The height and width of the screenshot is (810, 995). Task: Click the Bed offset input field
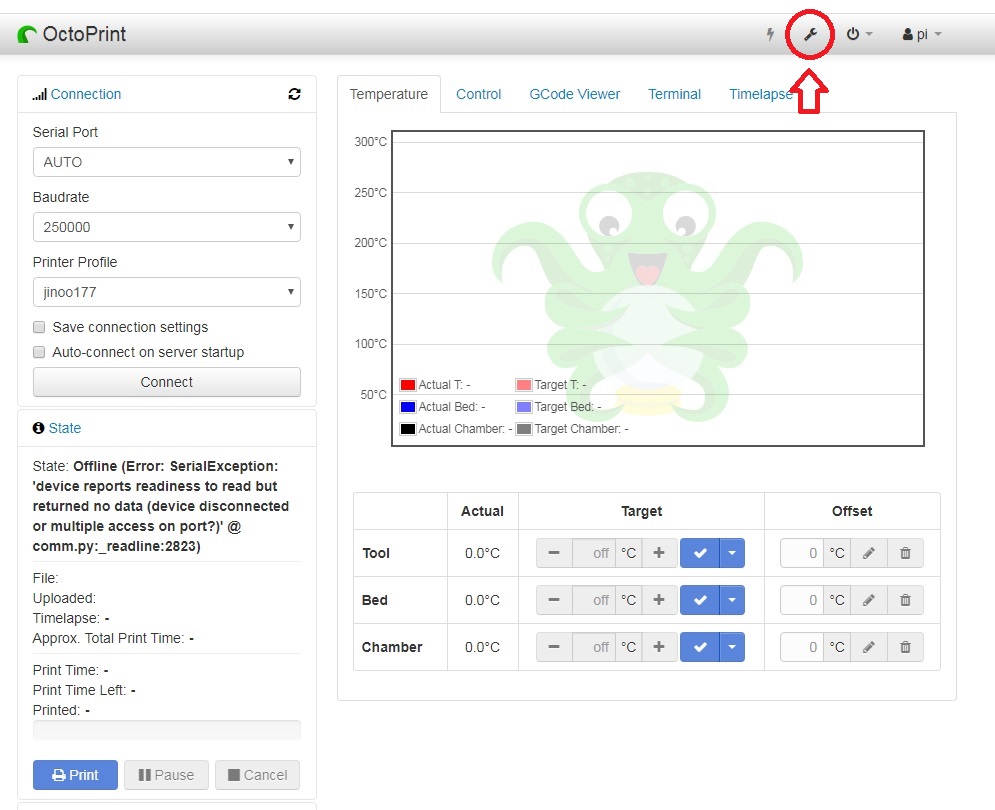tap(801, 600)
